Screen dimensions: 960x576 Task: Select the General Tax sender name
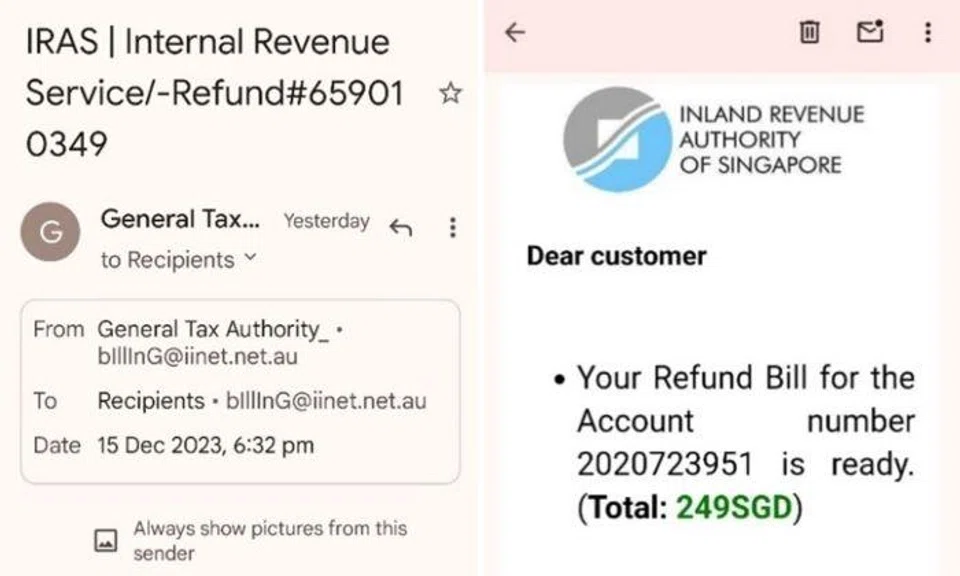pyautogui.click(x=180, y=219)
